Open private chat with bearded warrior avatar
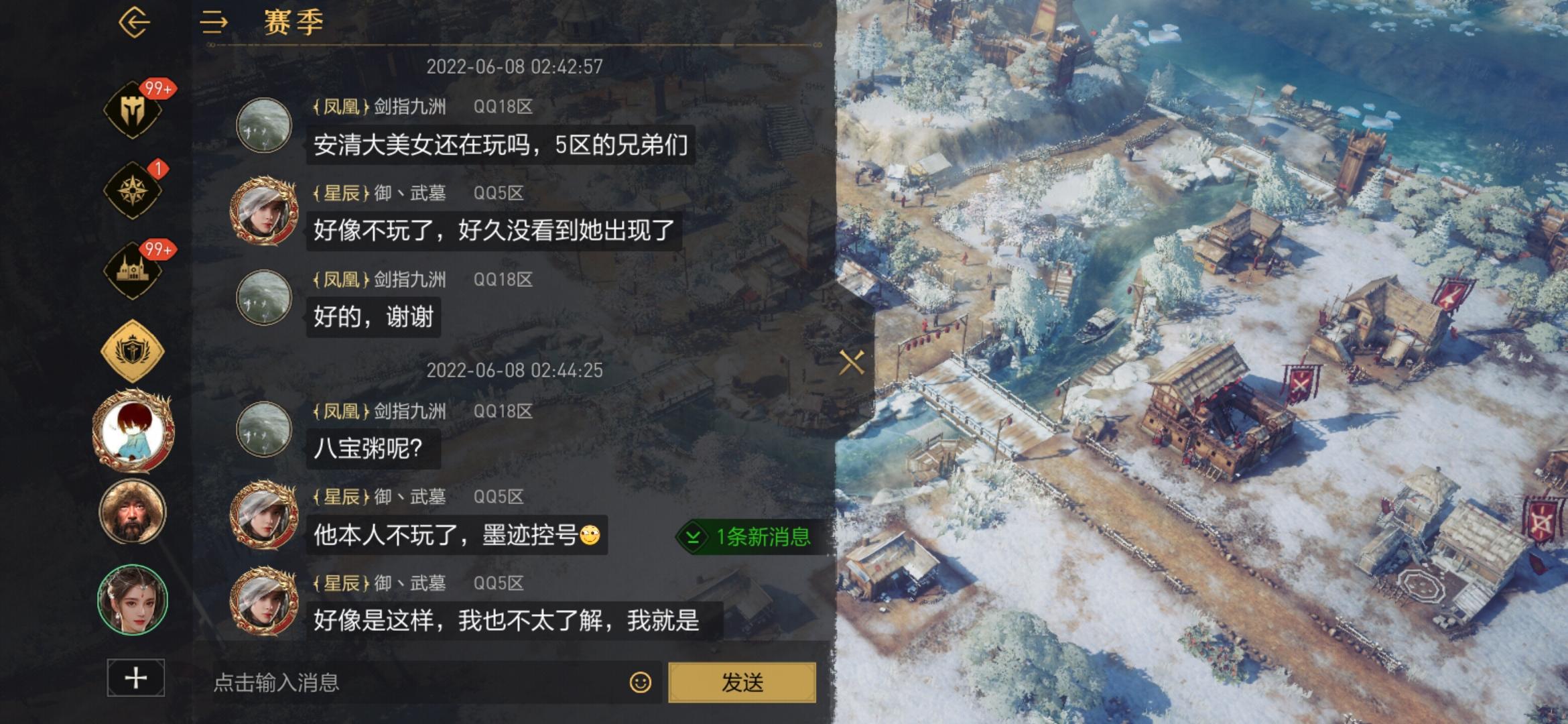 (133, 512)
